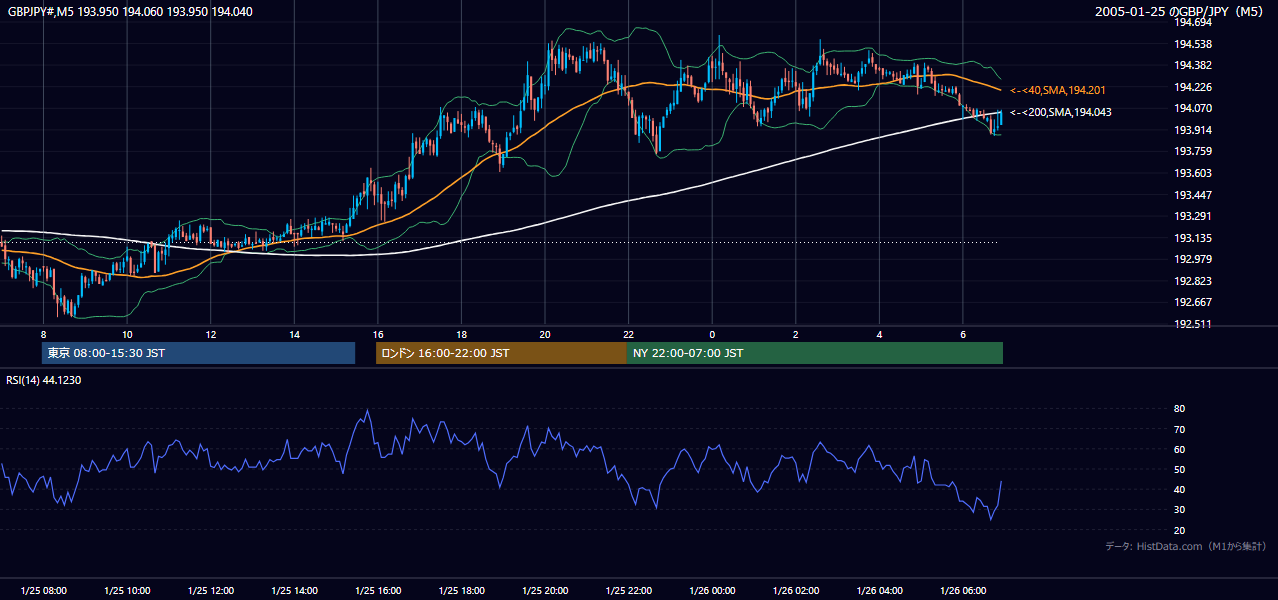1278x600 pixels.
Task: Click the RSI 30 level label
Action: click(x=1180, y=510)
